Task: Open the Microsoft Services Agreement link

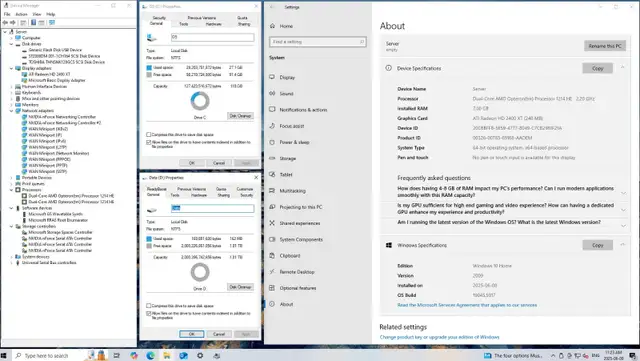Action: [467, 305]
